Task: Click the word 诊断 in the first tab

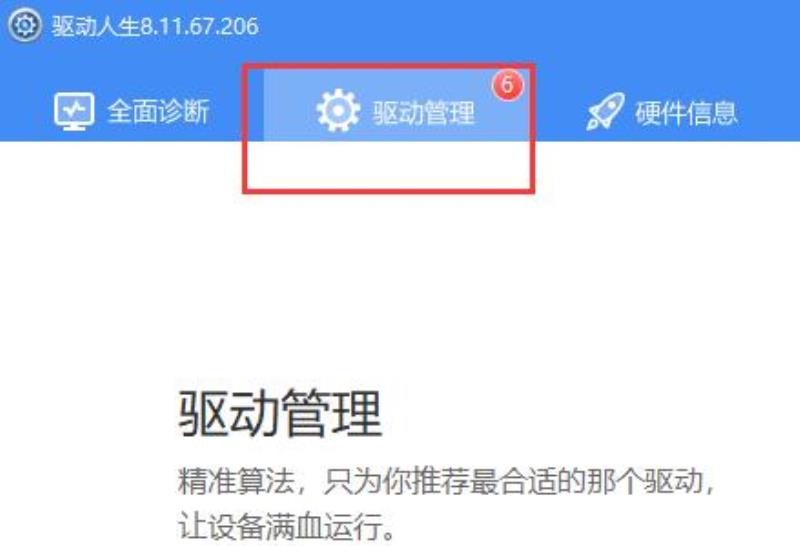Action: [x=184, y=111]
